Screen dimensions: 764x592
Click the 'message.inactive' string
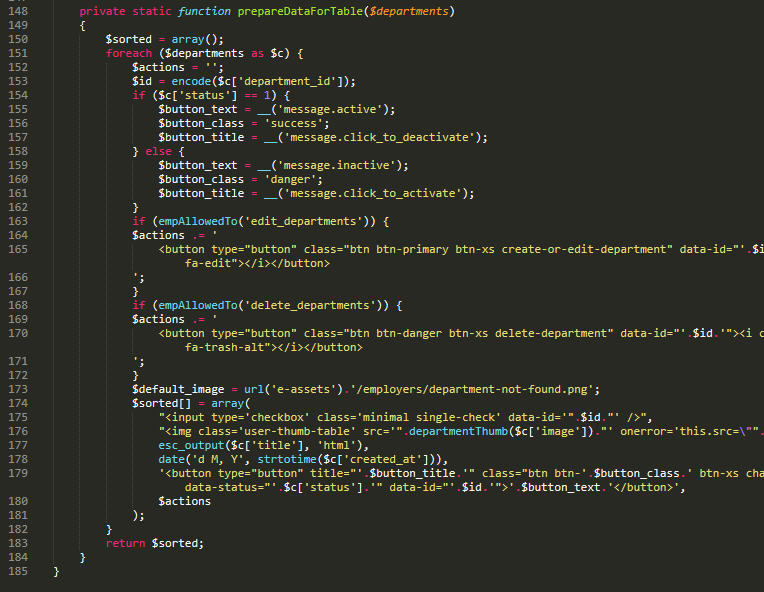(337, 165)
